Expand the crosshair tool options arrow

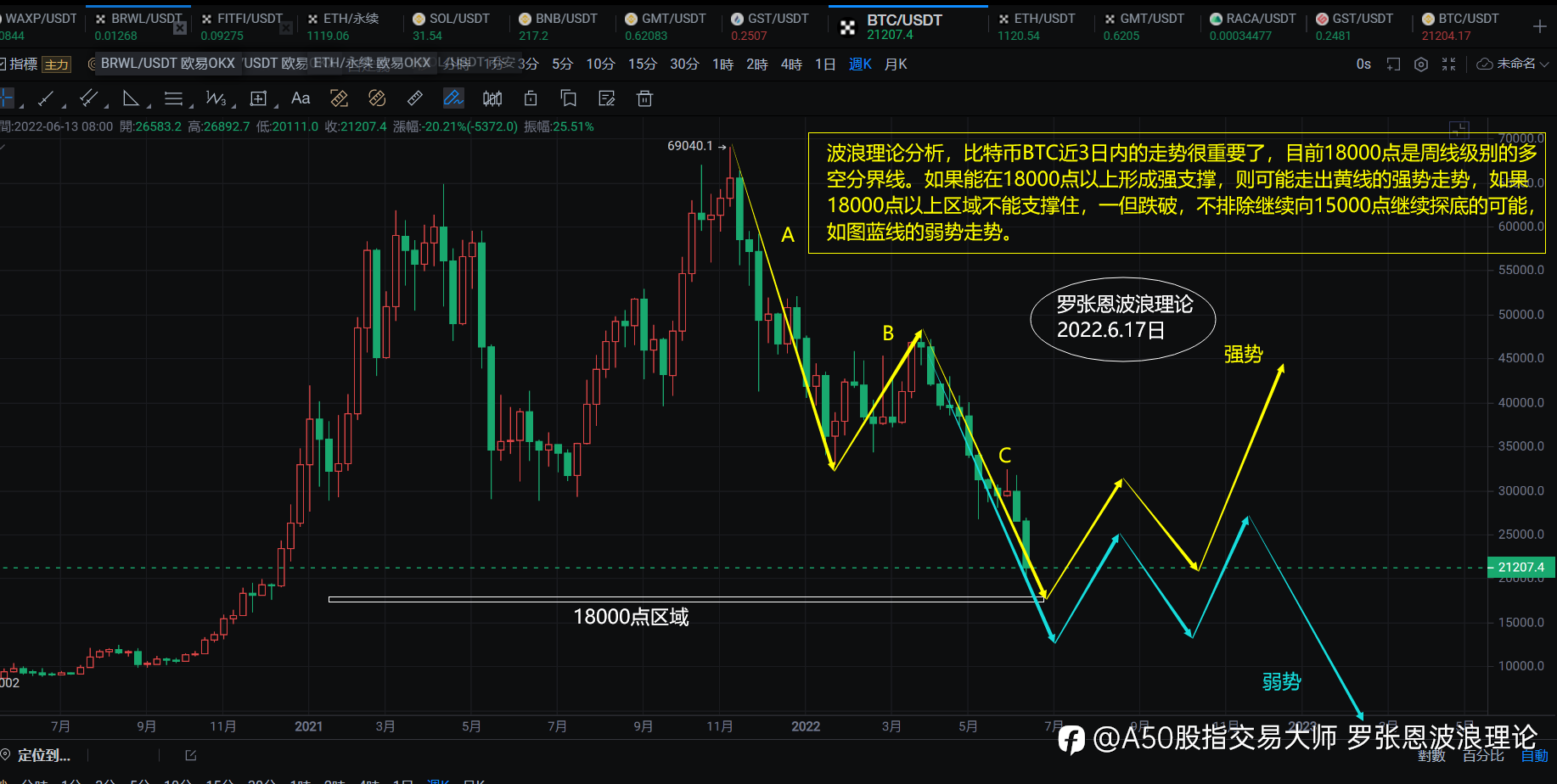21,105
